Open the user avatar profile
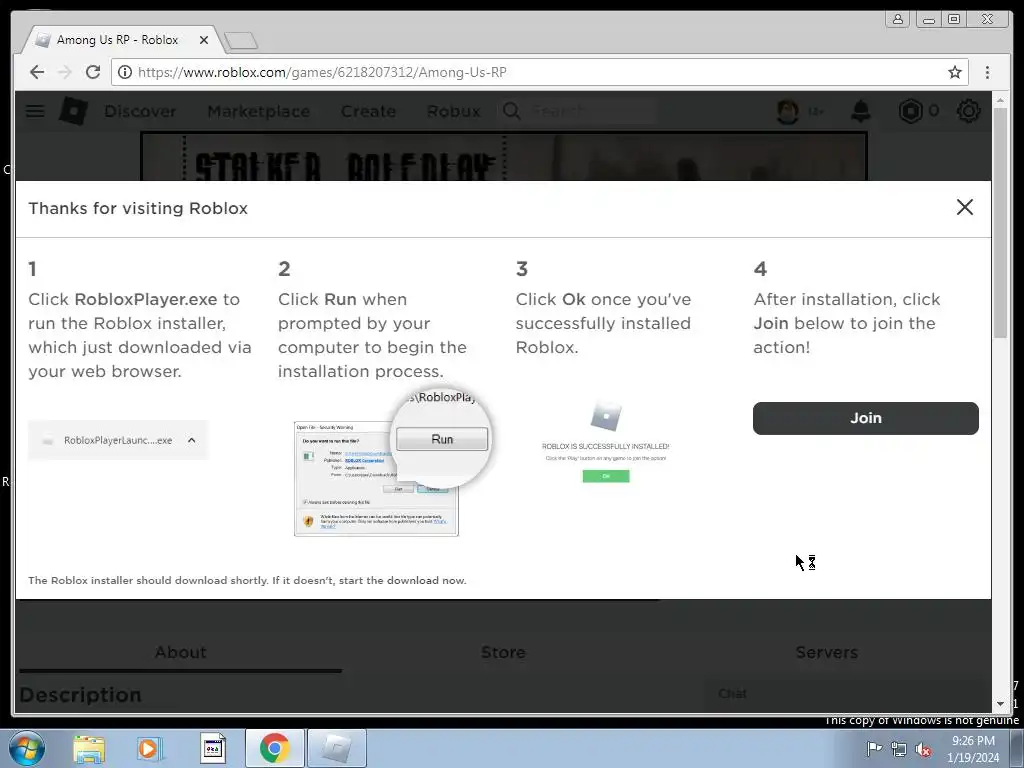 788,112
